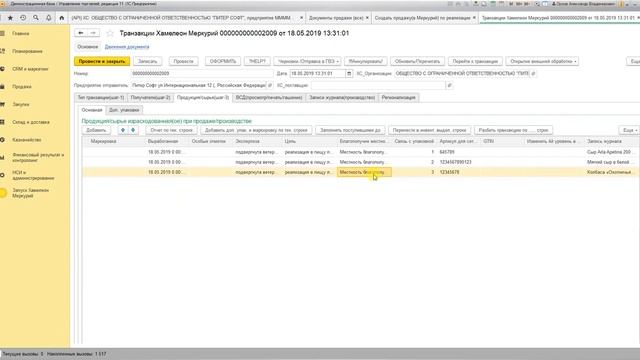640x360 pixels.
Task: Click into the Номер input field
Action: [x=202, y=73]
